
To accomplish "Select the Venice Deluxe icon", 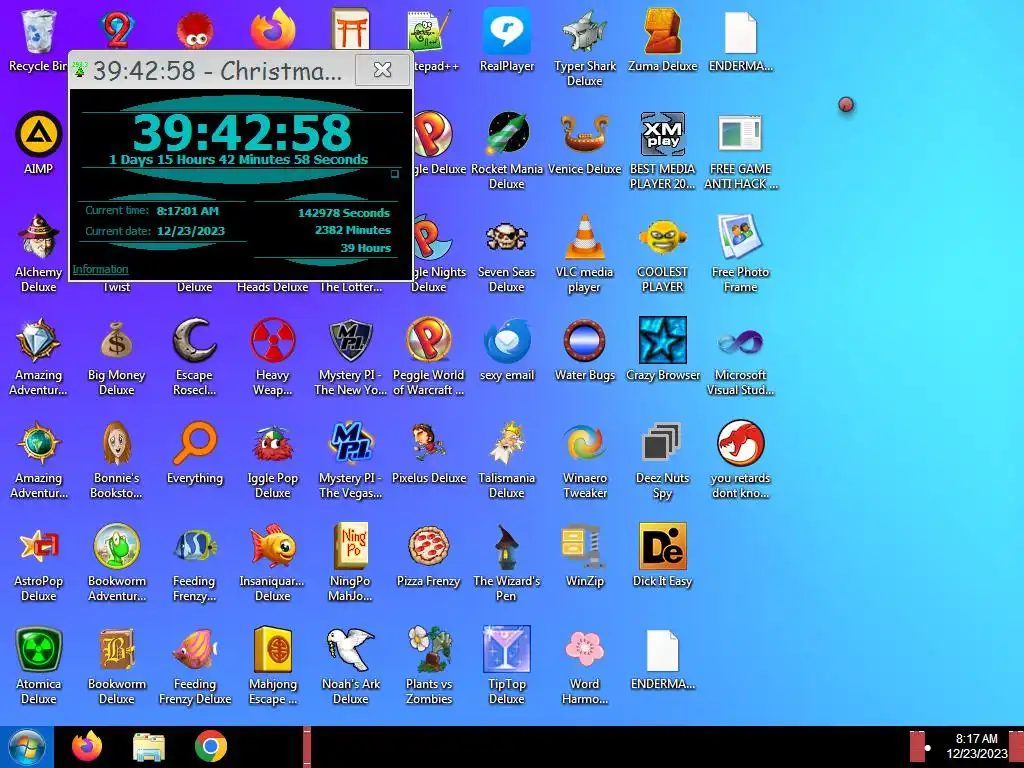I will (584, 135).
